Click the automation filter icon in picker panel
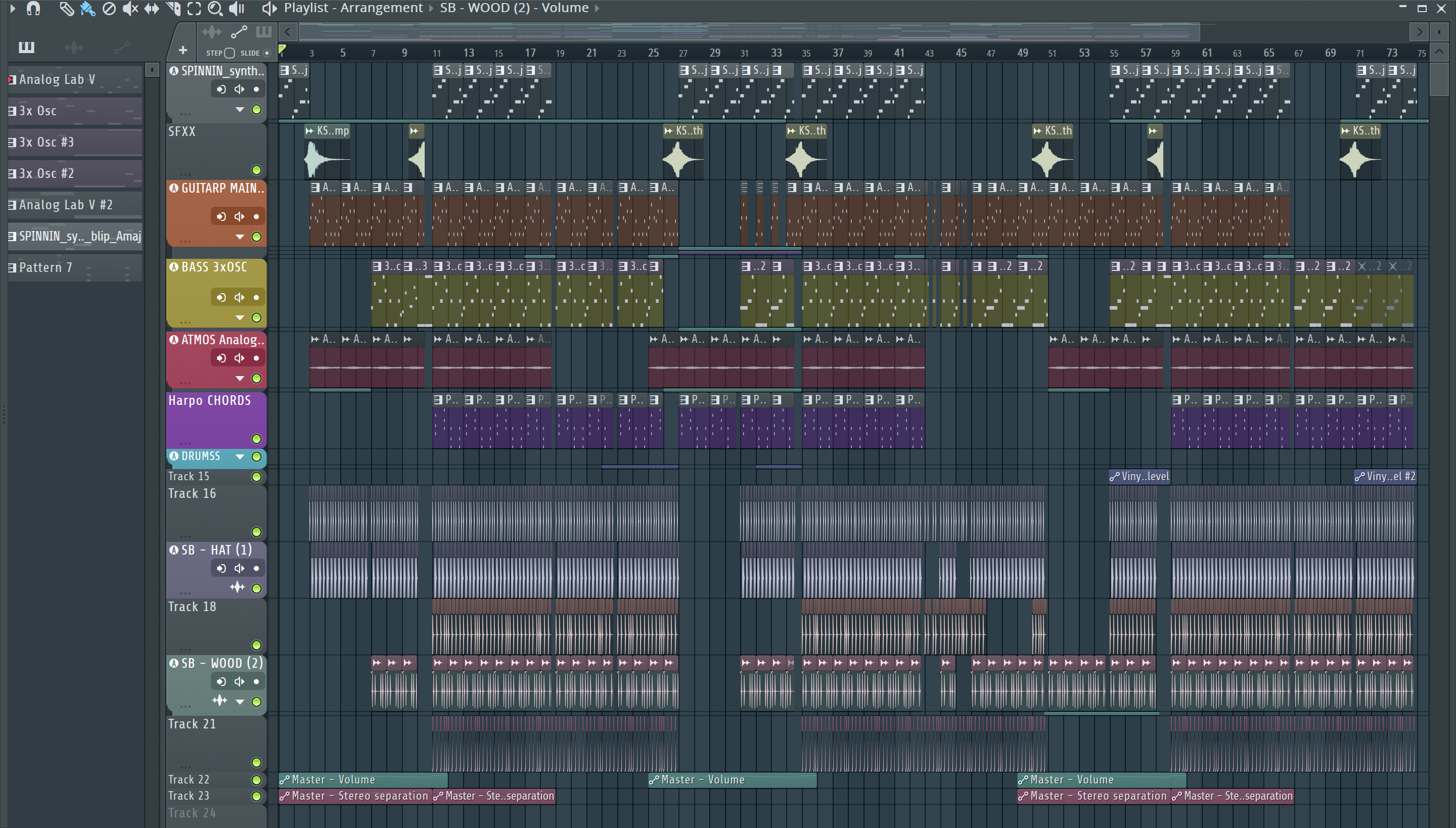1456x828 pixels. (122, 47)
